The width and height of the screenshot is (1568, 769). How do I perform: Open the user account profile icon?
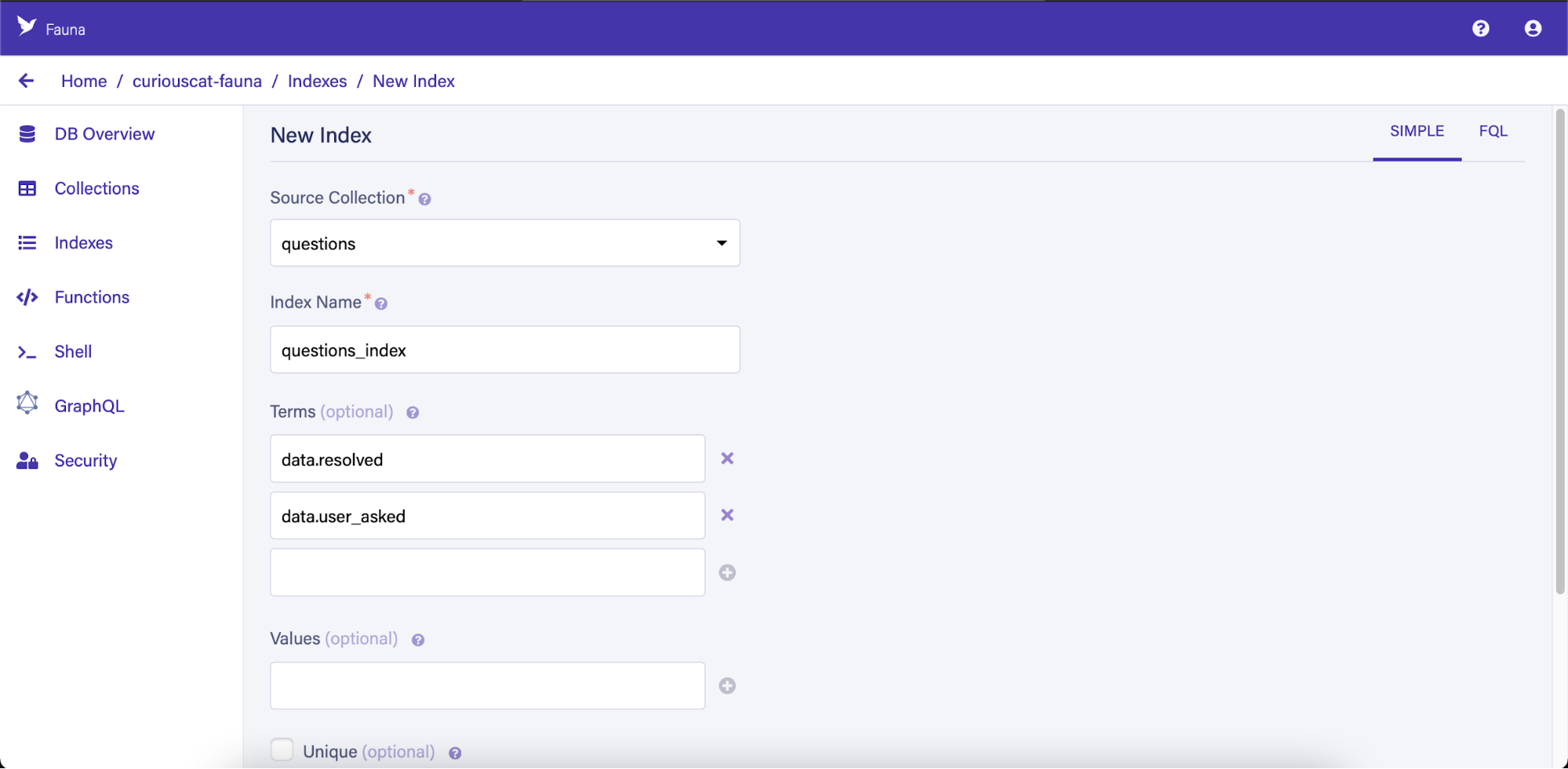(1532, 28)
